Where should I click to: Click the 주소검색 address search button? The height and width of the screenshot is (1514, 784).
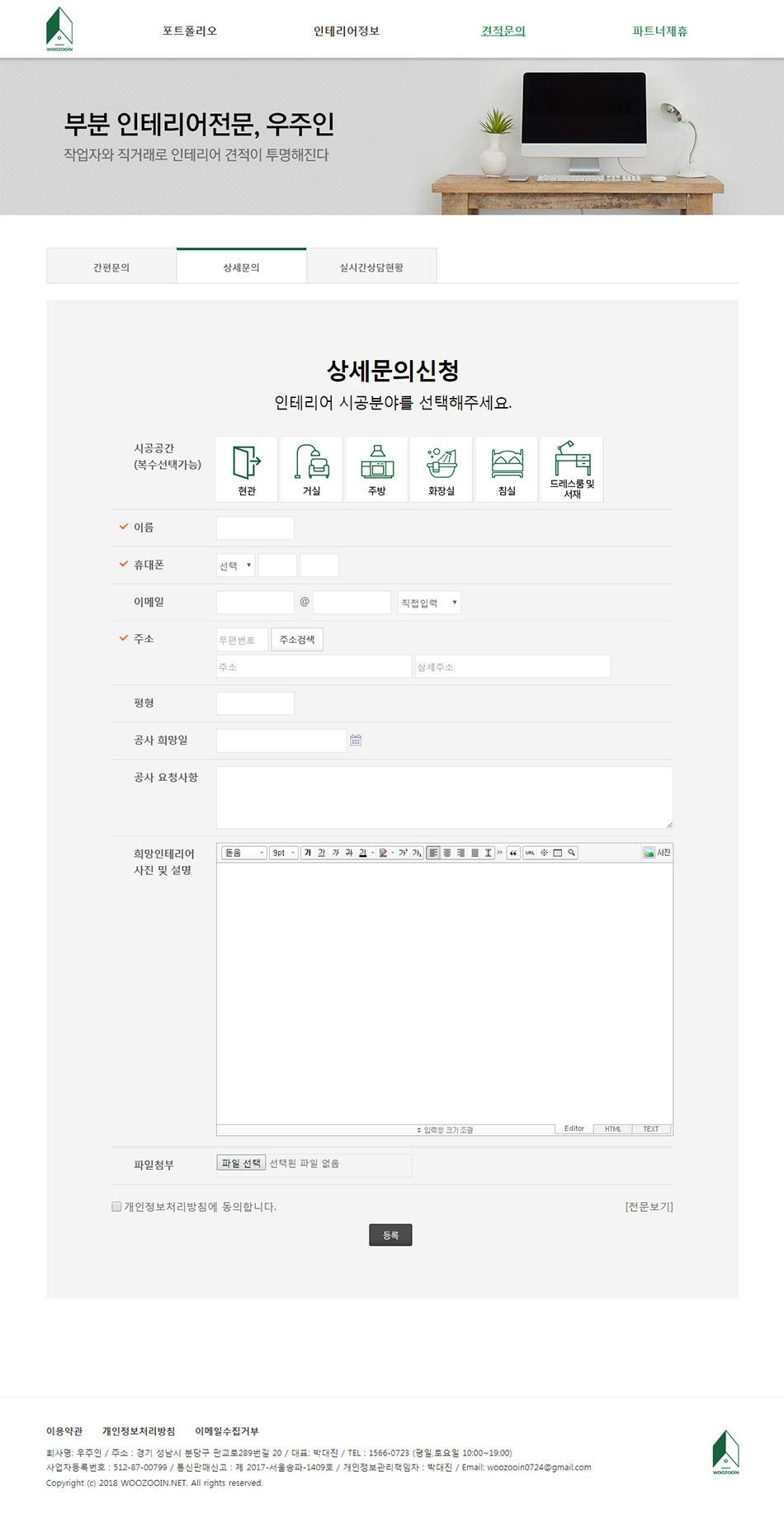point(297,640)
